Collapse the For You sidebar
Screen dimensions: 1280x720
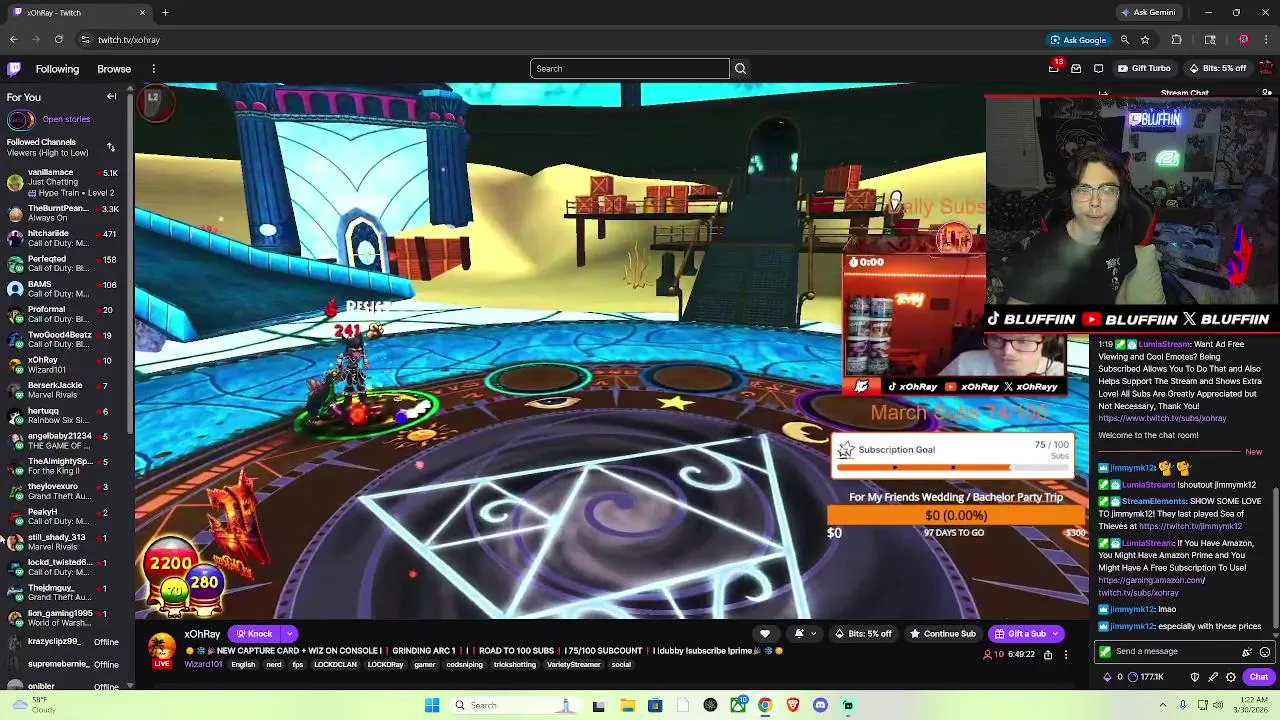pos(112,97)
